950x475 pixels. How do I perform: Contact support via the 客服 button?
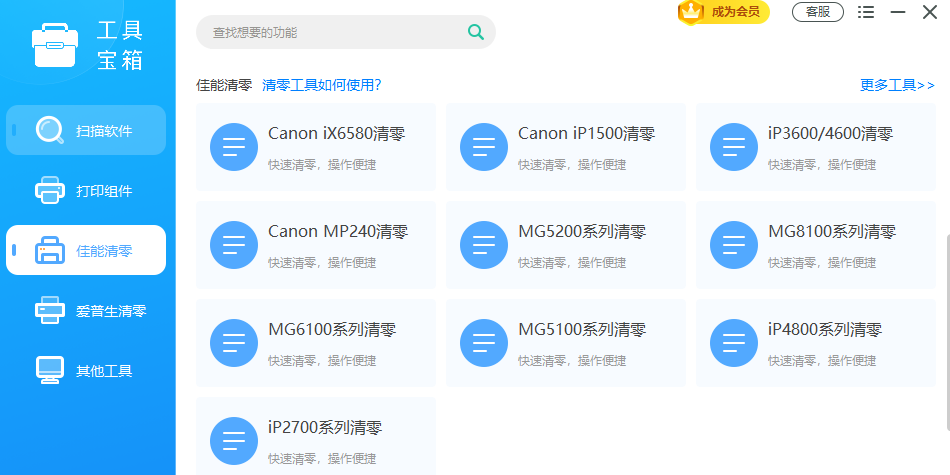click(818, 12)
